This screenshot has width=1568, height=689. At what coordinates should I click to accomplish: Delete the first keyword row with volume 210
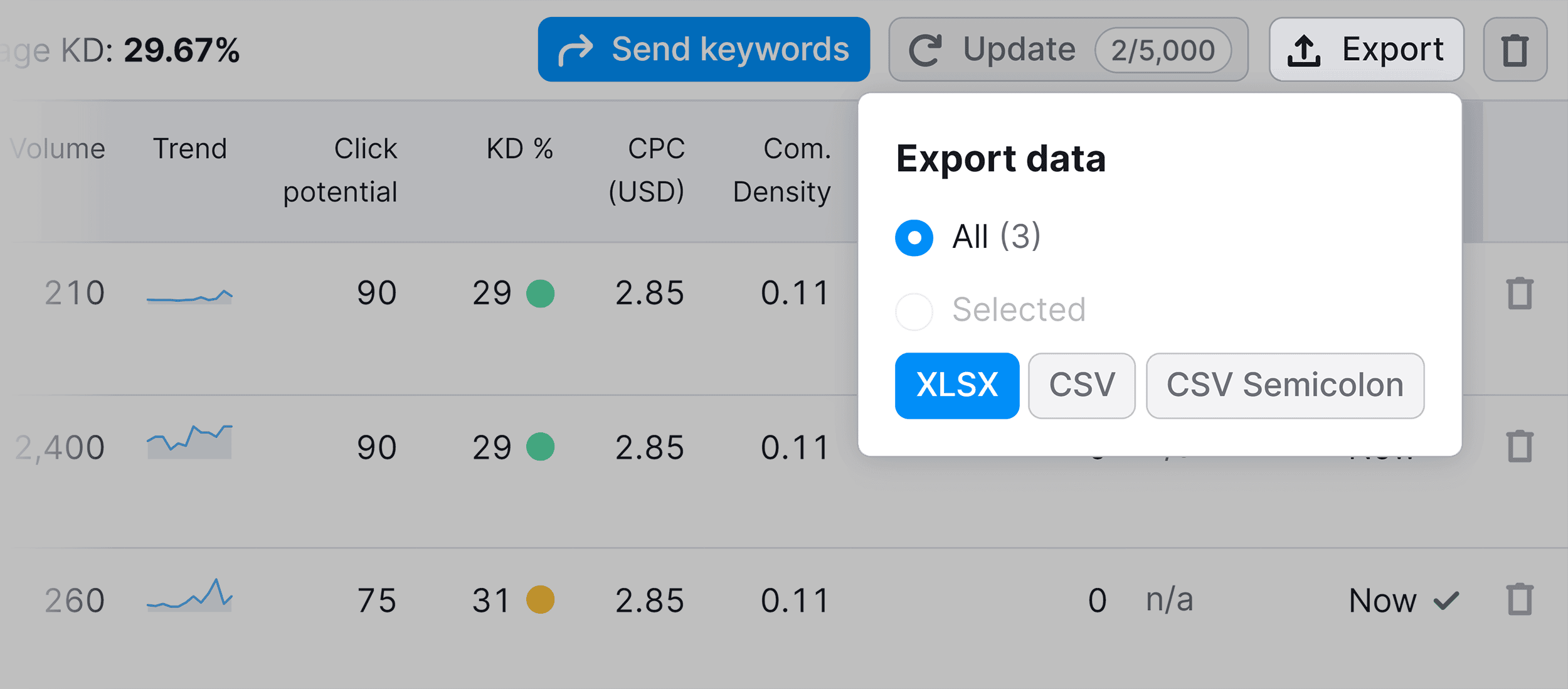point(1520,293)
